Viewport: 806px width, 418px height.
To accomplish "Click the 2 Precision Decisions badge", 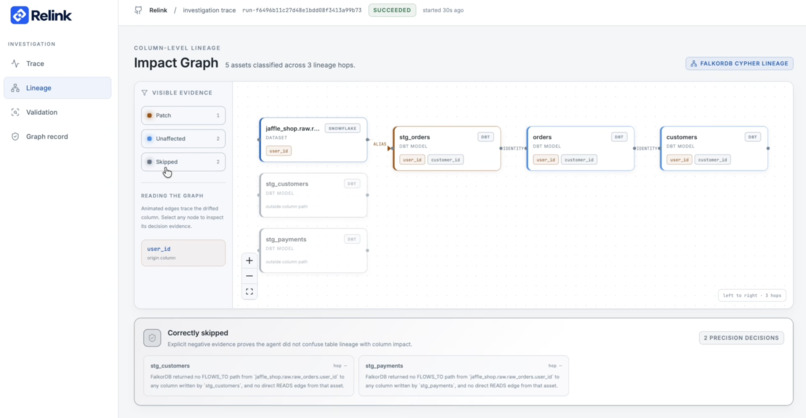I will tap(741, 338).
